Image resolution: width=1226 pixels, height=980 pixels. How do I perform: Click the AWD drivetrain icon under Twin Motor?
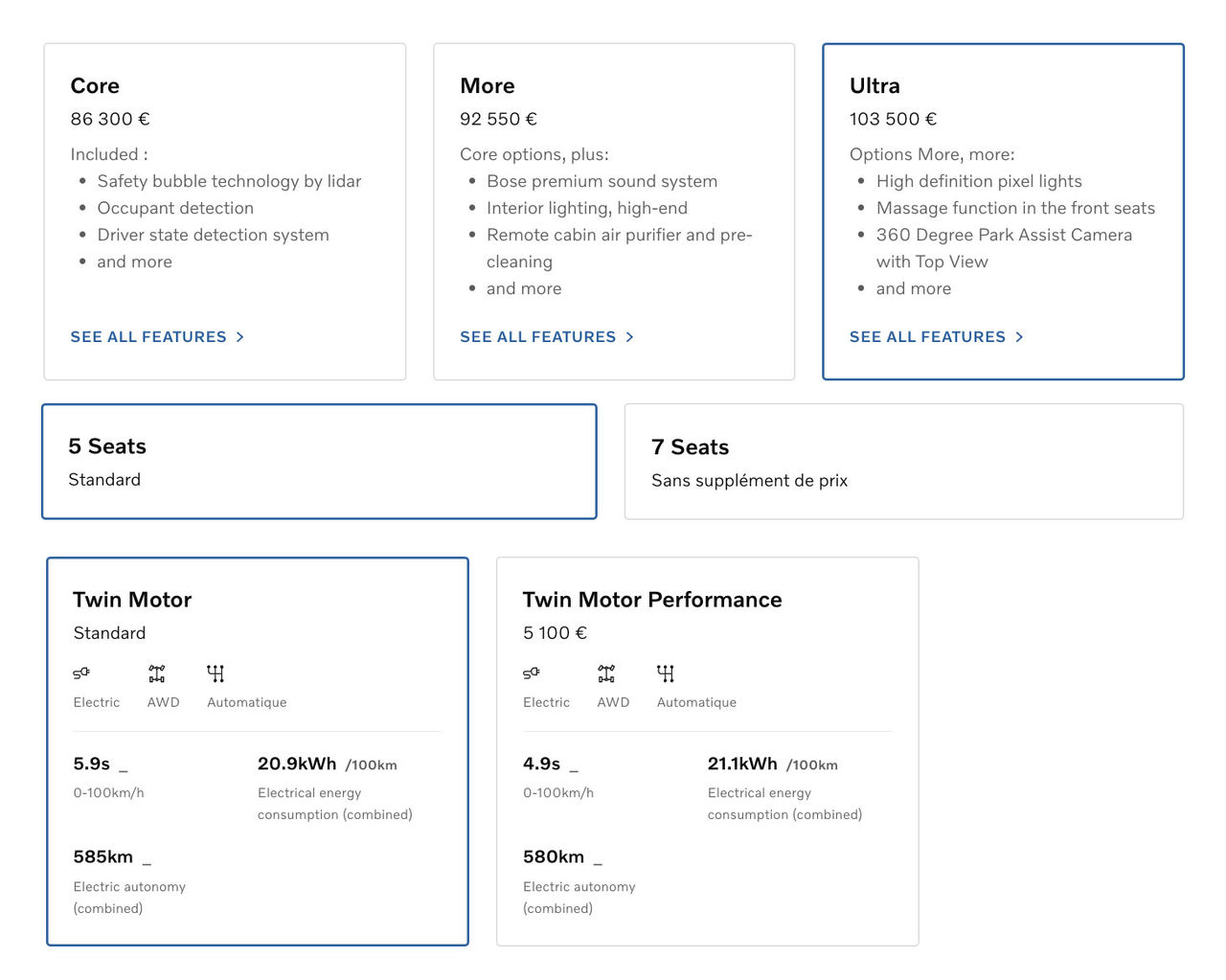tap(157, 673)
